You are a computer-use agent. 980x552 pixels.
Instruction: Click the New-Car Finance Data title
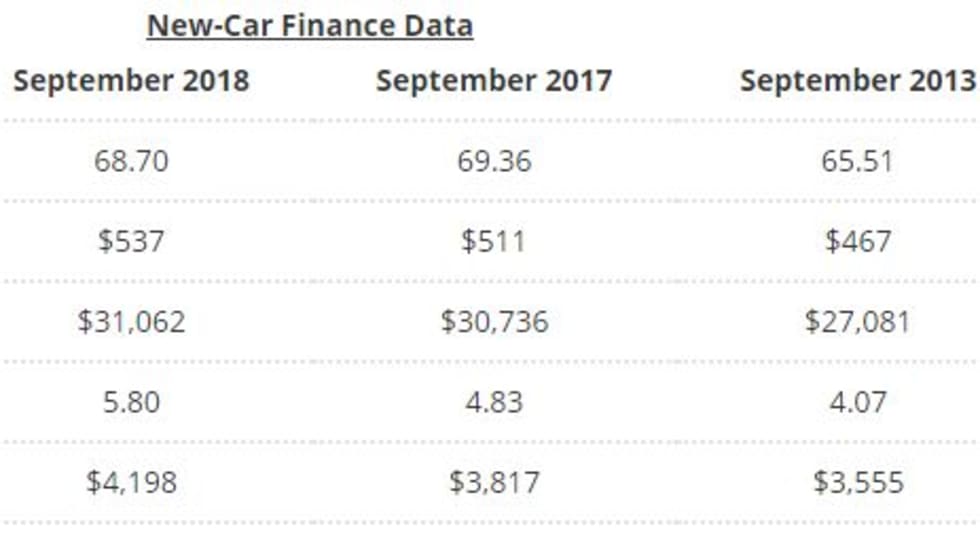click(x=310, y=26)
